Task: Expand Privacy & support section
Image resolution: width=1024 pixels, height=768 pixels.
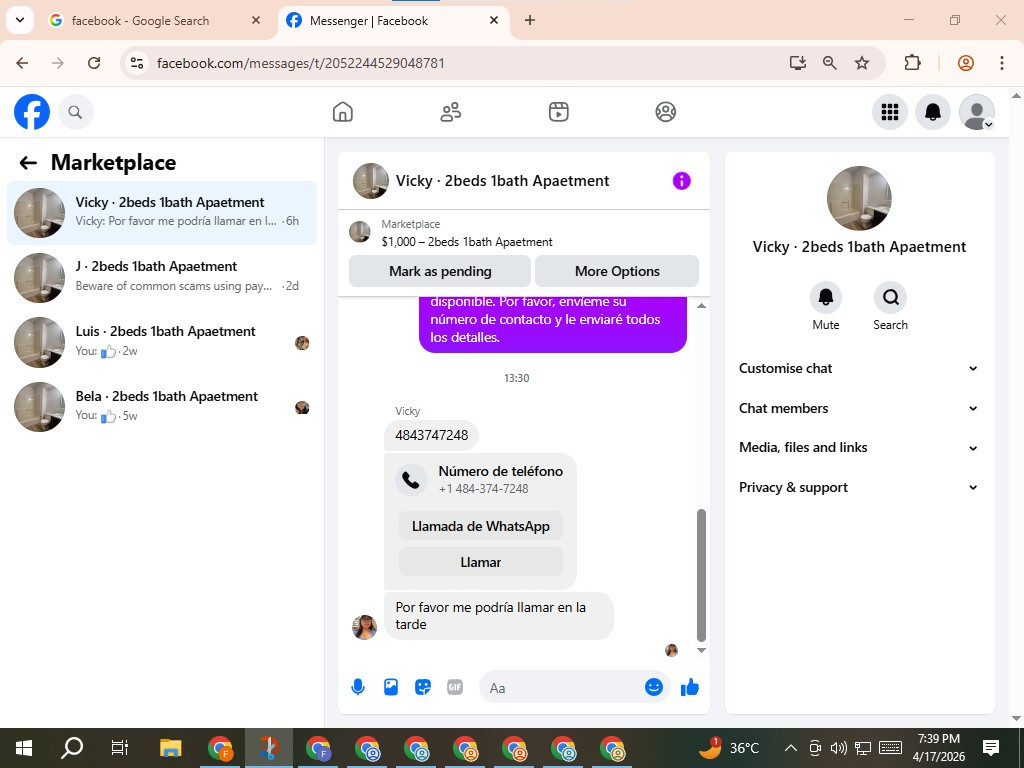Action: coord(859,487)
